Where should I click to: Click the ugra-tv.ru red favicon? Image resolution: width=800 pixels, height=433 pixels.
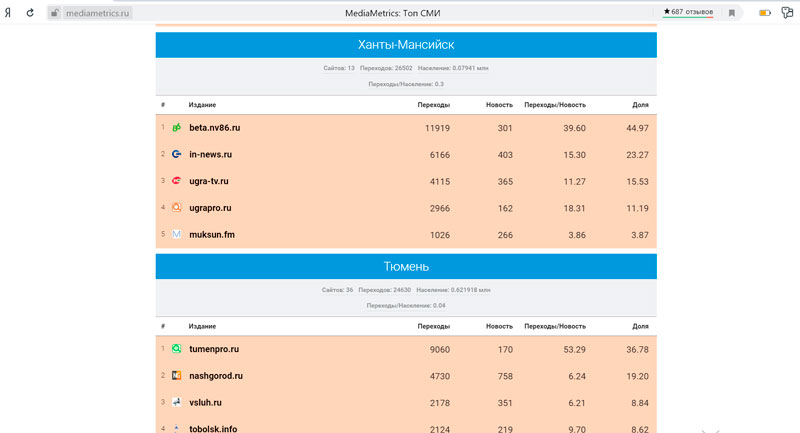click(177, 181)
